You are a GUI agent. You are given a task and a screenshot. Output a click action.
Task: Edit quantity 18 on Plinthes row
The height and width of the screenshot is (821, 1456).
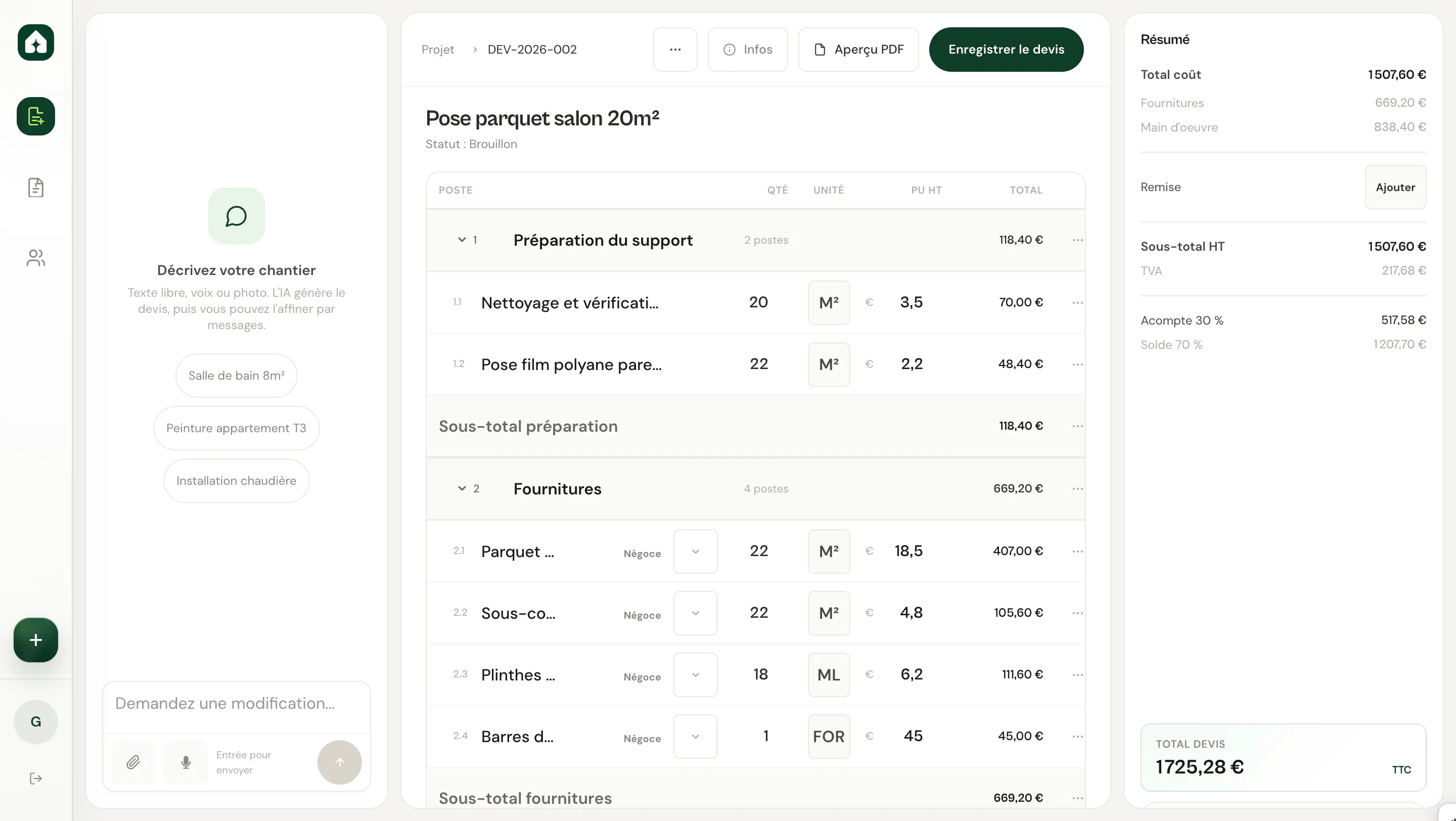pyautogui.click(x=760, y=675)
